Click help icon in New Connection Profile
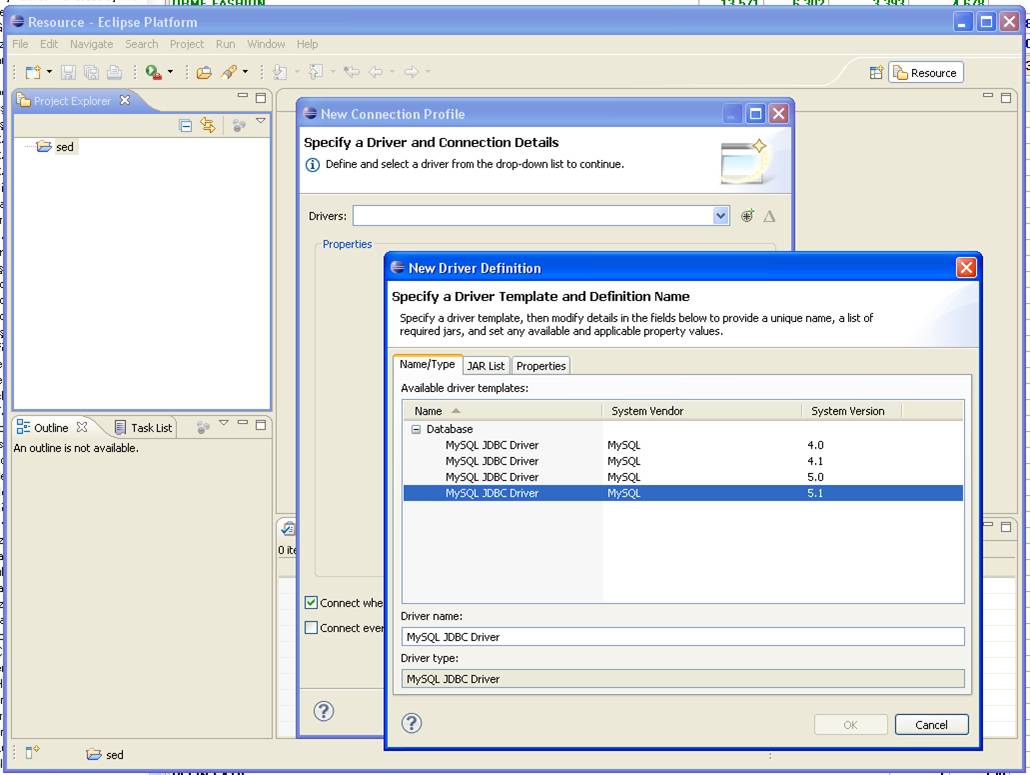Image resolution: width=1030 pixels, height=775 pixels. point(323,711)
